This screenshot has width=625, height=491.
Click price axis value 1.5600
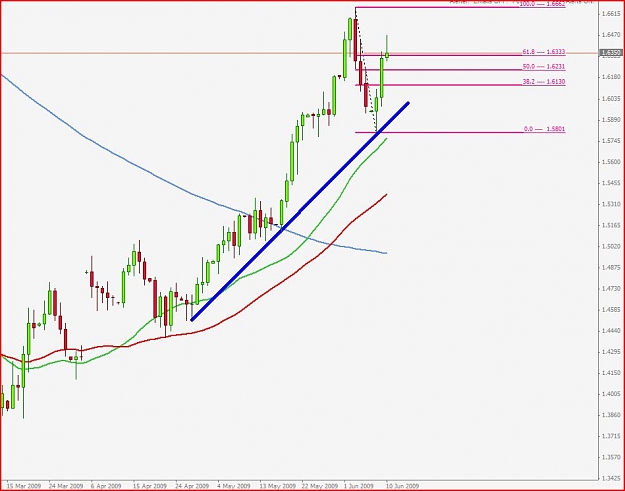611,162
